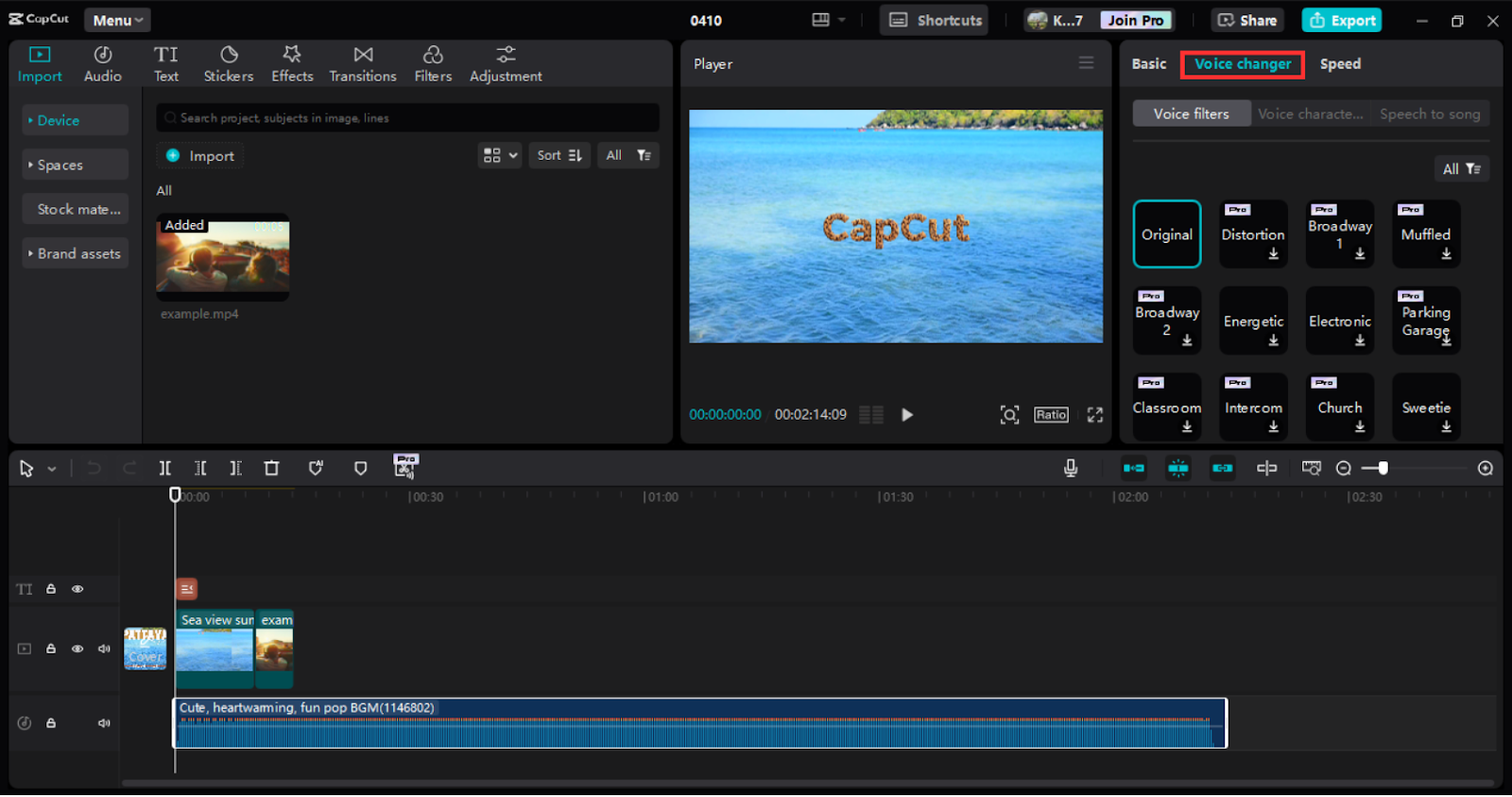
Task: Apply the Energetic voice filter
Action: pos(1253,321)
